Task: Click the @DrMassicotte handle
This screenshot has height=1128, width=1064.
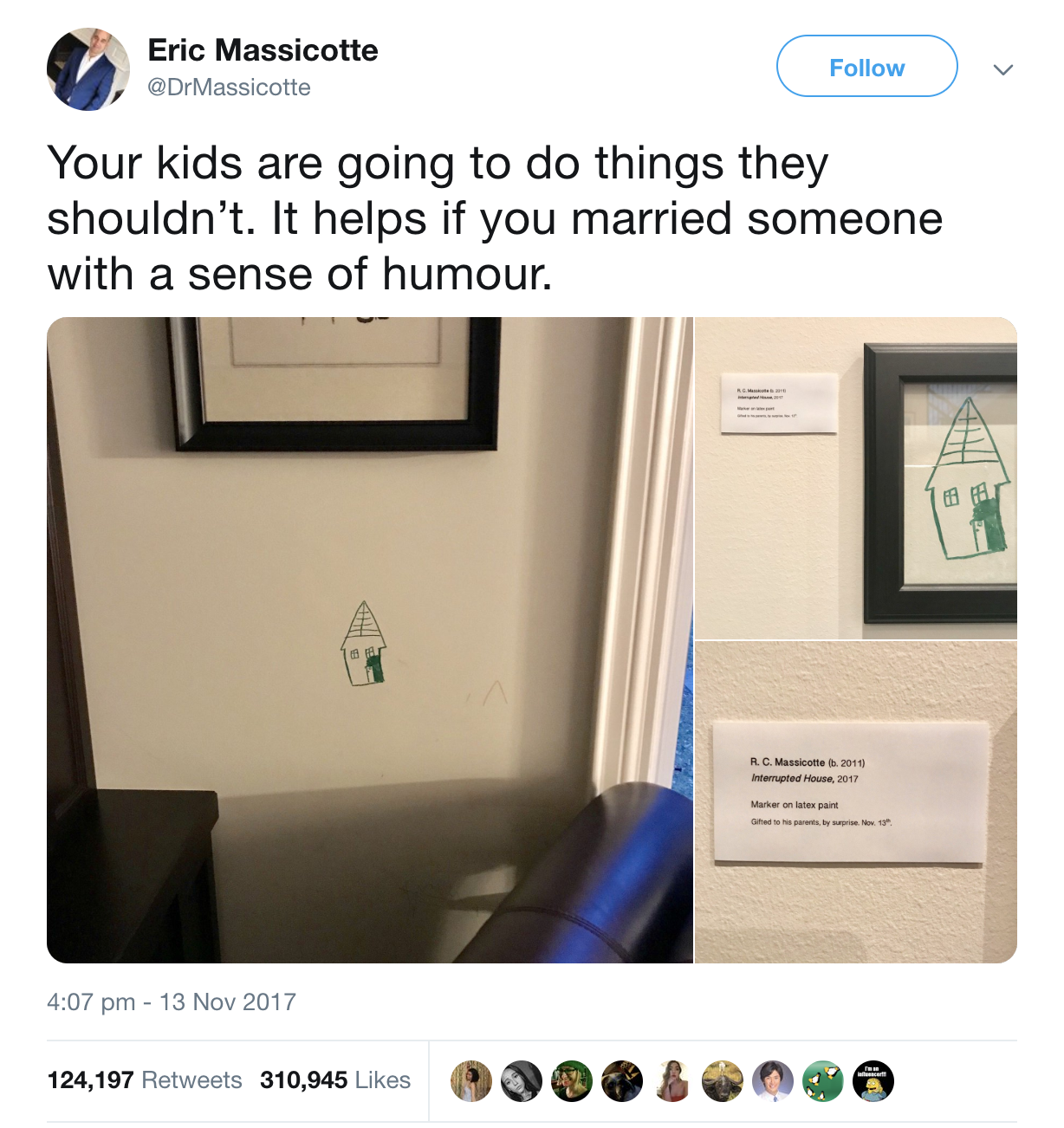Action: (229, 88)
